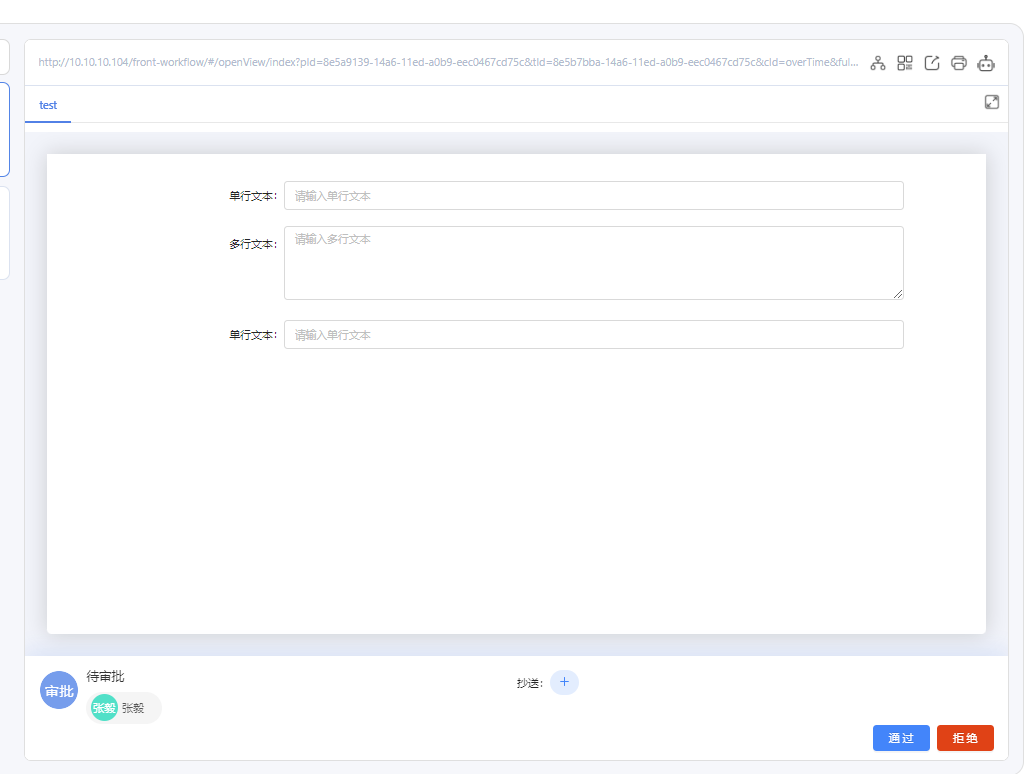Select the 张毅 approver chip
This screenshot has height=774, width=1035.
coord(125,708)
